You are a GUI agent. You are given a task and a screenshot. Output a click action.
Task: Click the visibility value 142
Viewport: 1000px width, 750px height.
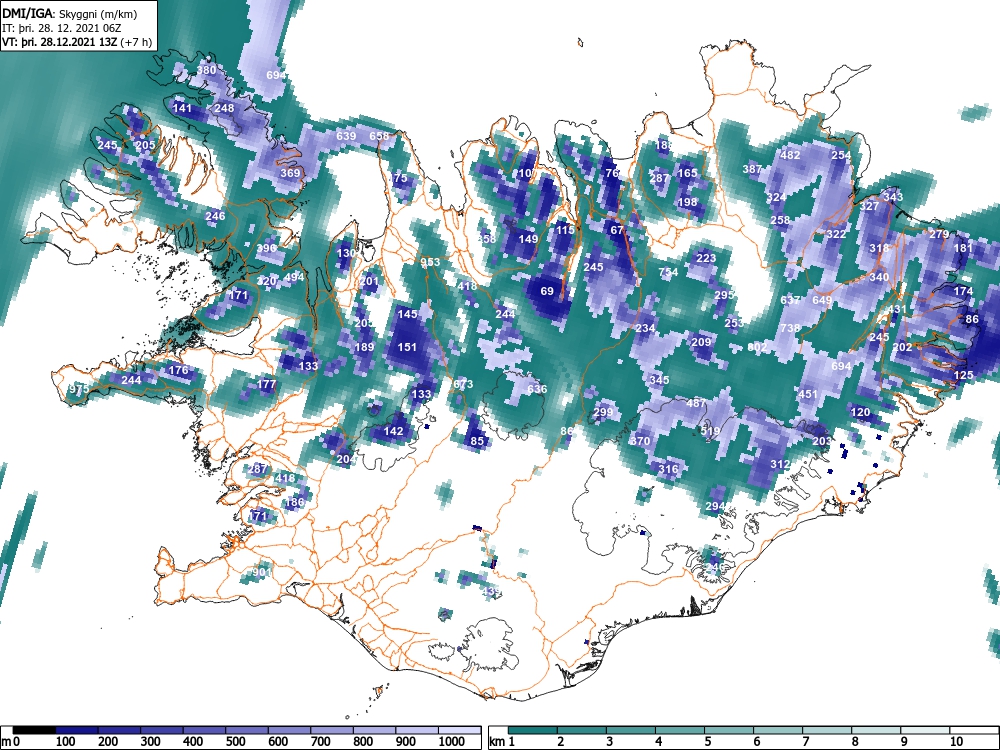(393, 431)
